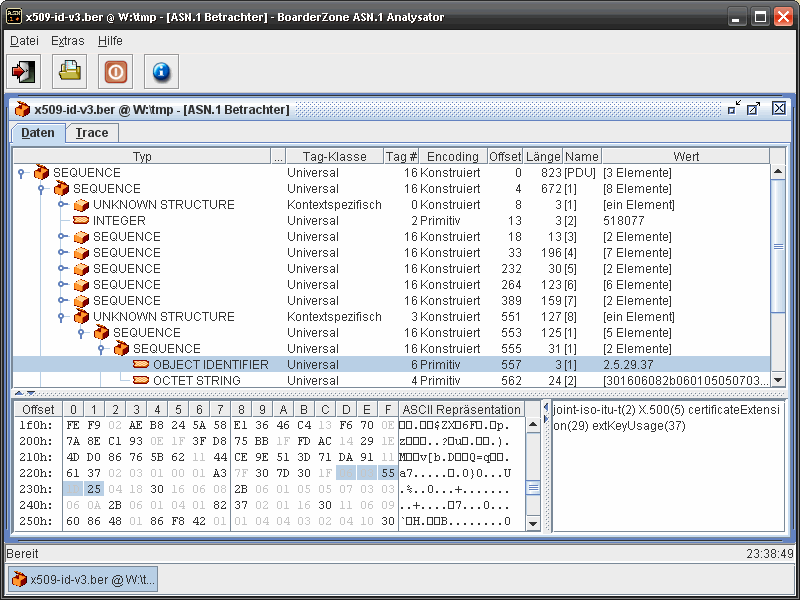Click the x509-id-v3.ber window button in bottom bar
800x600 pixels.
(x=82, y=580)
